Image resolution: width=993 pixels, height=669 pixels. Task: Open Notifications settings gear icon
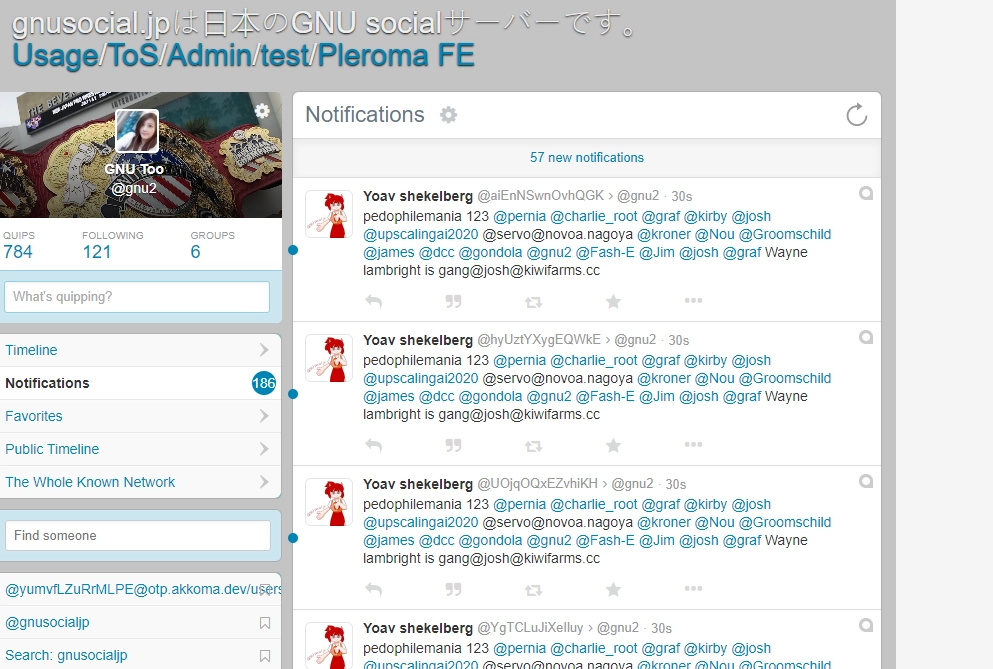click(x=449, y=115)
